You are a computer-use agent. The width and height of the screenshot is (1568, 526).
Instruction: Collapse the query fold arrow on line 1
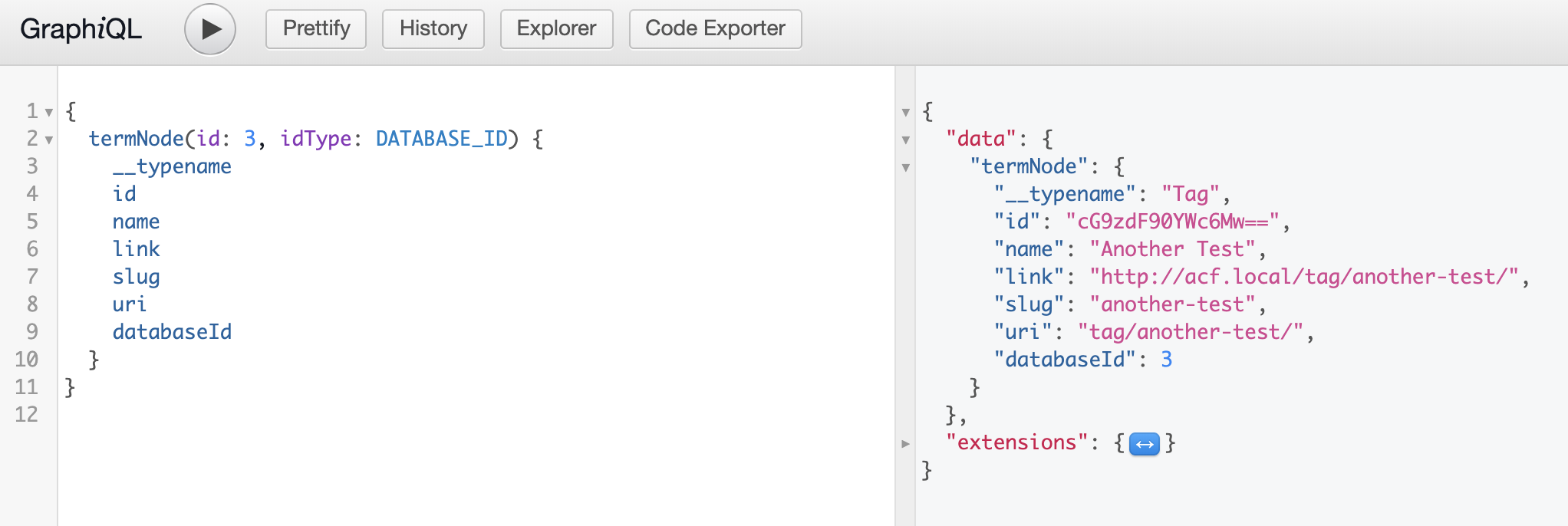tap(49, 113)
